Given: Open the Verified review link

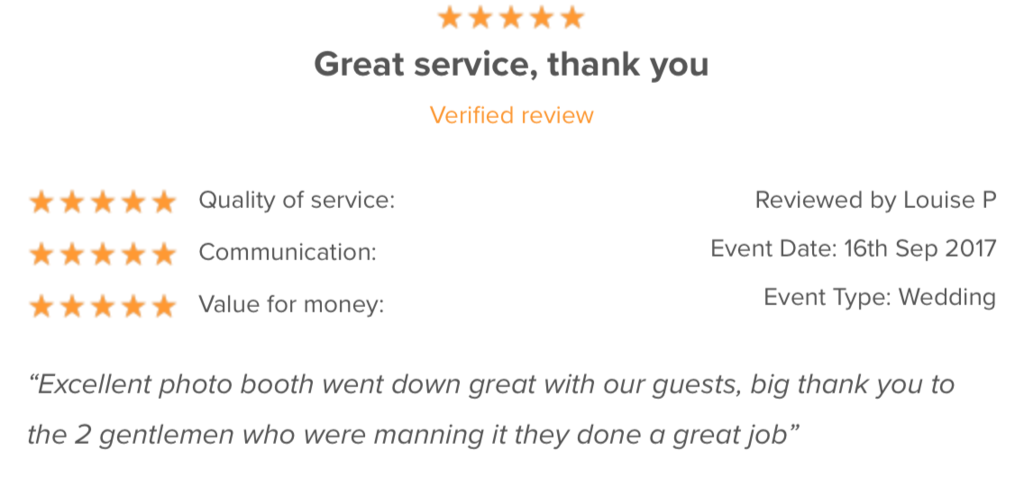Looking at the screenshot, I should 512,115.
